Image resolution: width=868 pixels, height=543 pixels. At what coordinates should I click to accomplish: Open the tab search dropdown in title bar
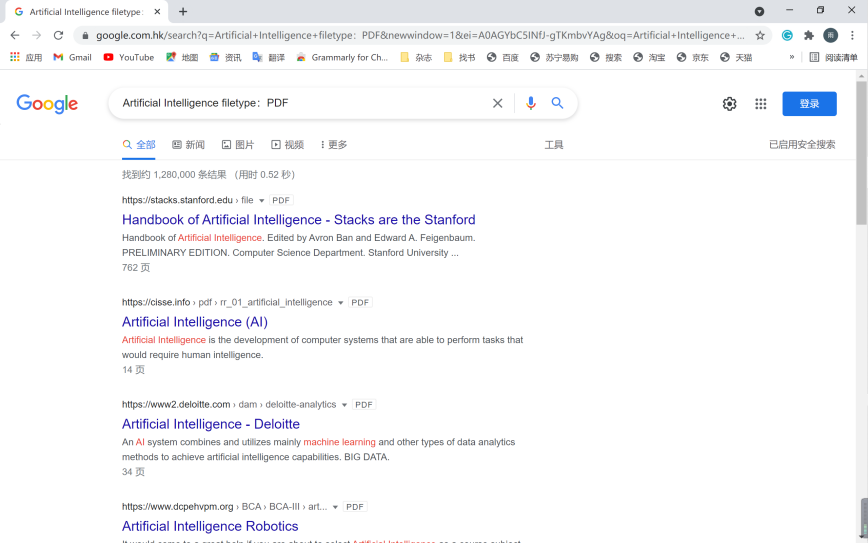point(760,11)
